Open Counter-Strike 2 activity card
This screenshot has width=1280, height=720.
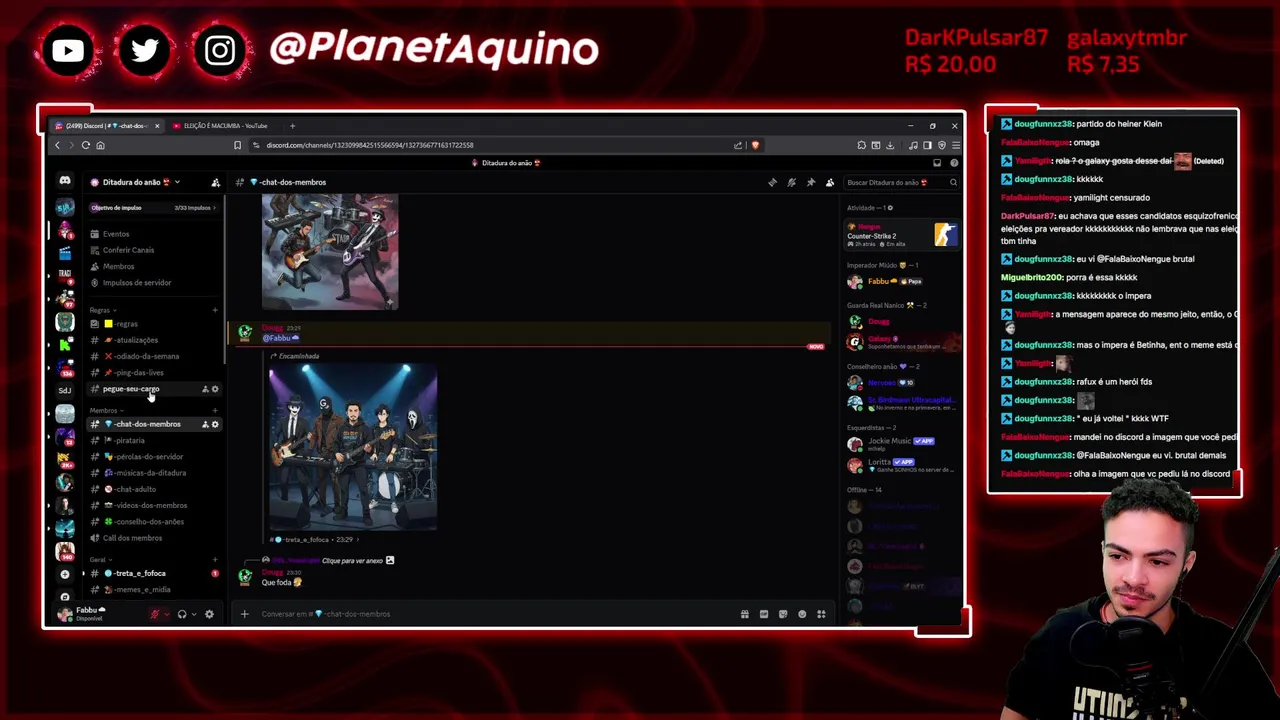pyautogui.click(x=902, y=236)
